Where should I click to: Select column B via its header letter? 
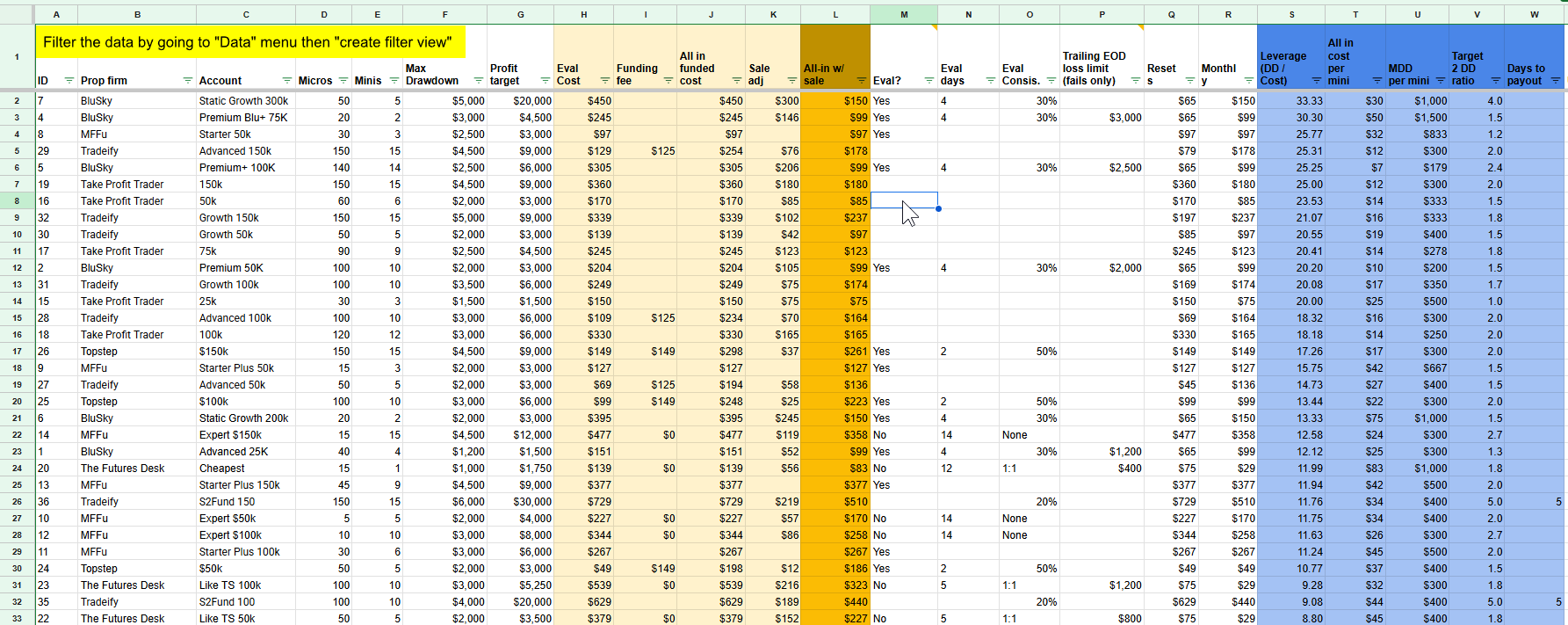137,14
